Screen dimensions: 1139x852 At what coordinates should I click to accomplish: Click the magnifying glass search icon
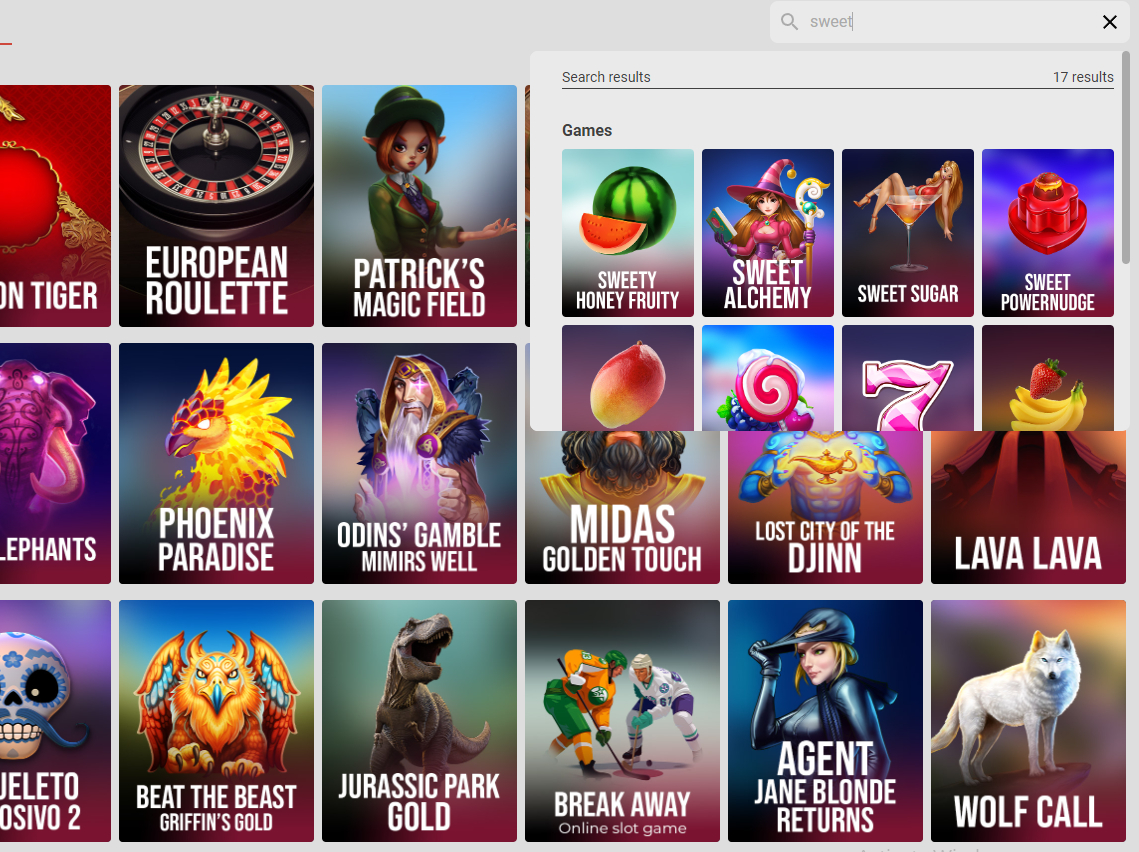tap(789, 21)
